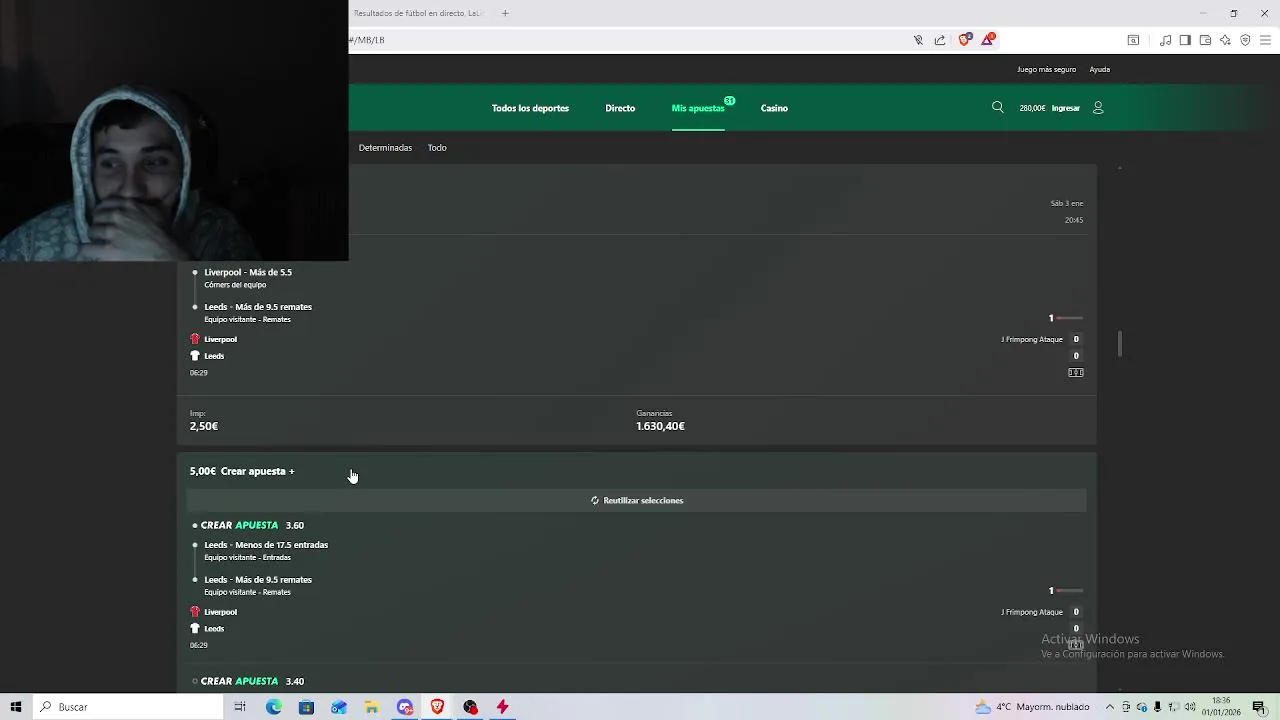Open the Brave Wallet icon
This screenshot has width=1280, height=720.
pyautogui.click(x=1205, y=40)
